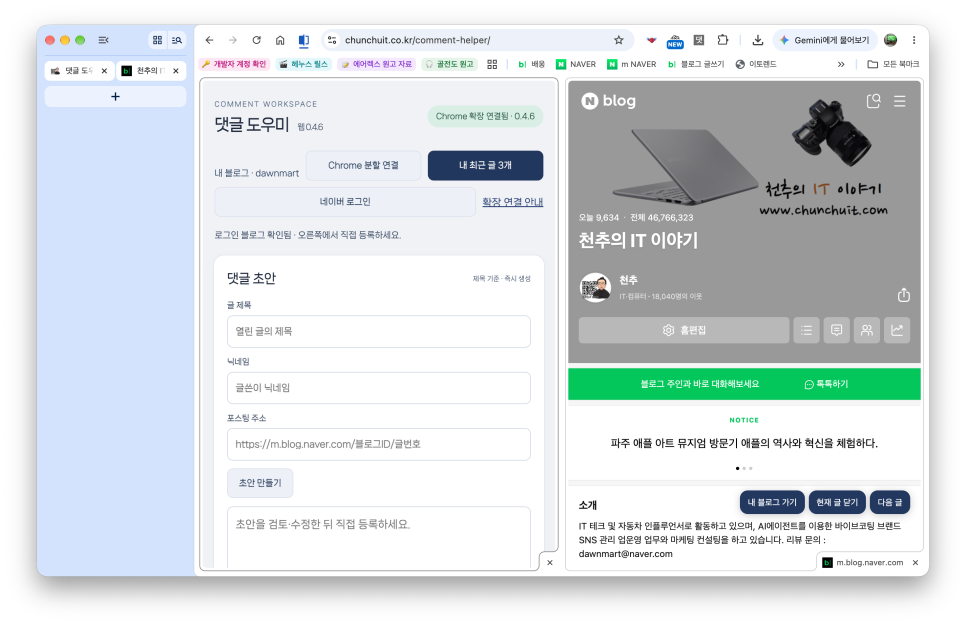Open the apps grid icon in bookmarks bar
Screen dimensions: 966x625
[x=492, y=64]
